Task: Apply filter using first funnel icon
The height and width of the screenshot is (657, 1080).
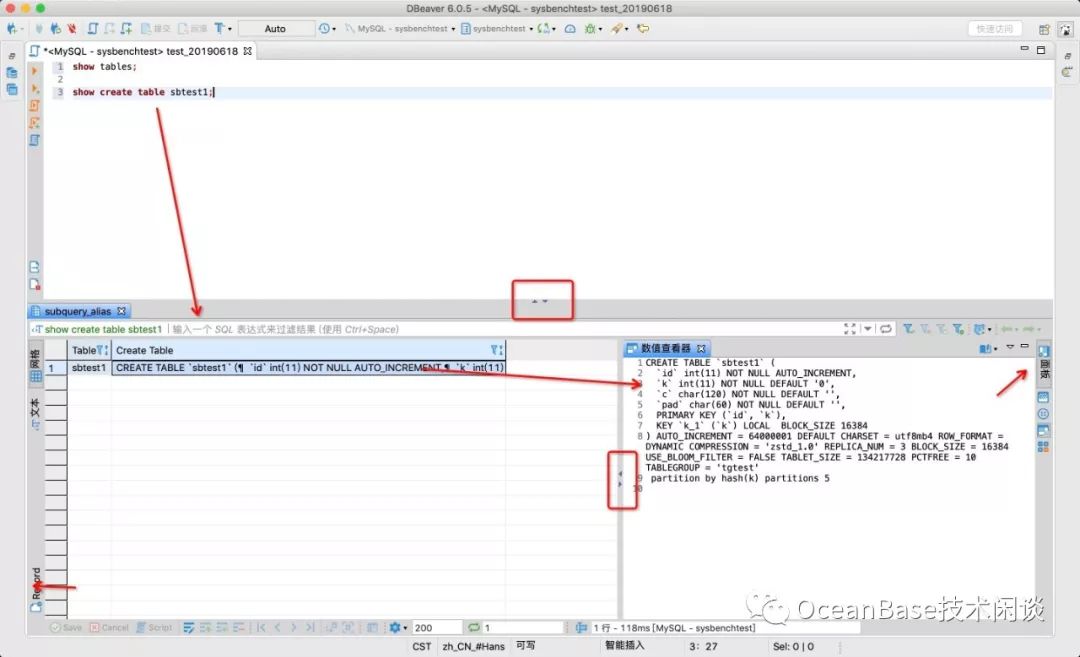Action: coord(909,329)
